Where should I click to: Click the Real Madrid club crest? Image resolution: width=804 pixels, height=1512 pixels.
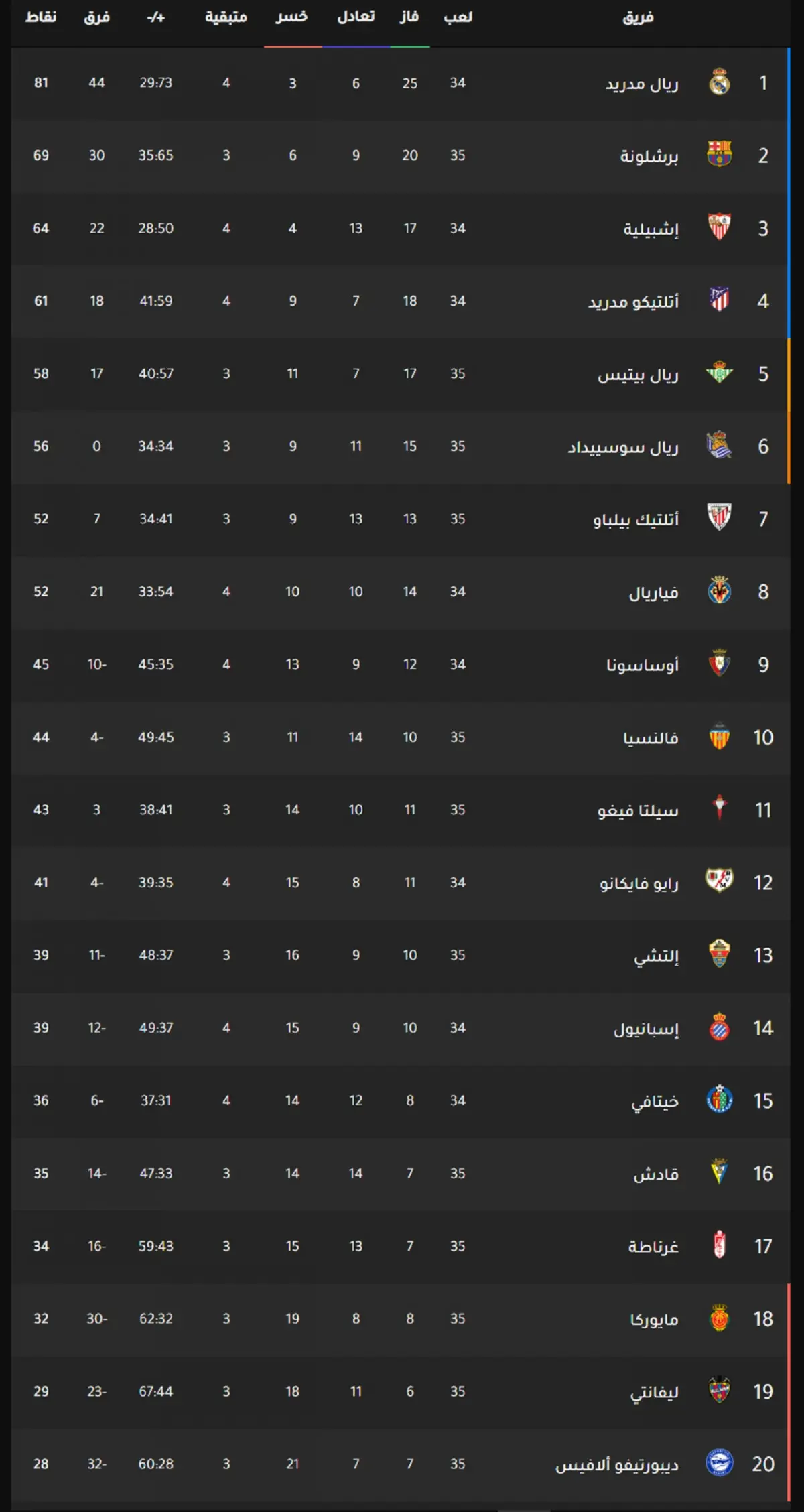[720, 82]
